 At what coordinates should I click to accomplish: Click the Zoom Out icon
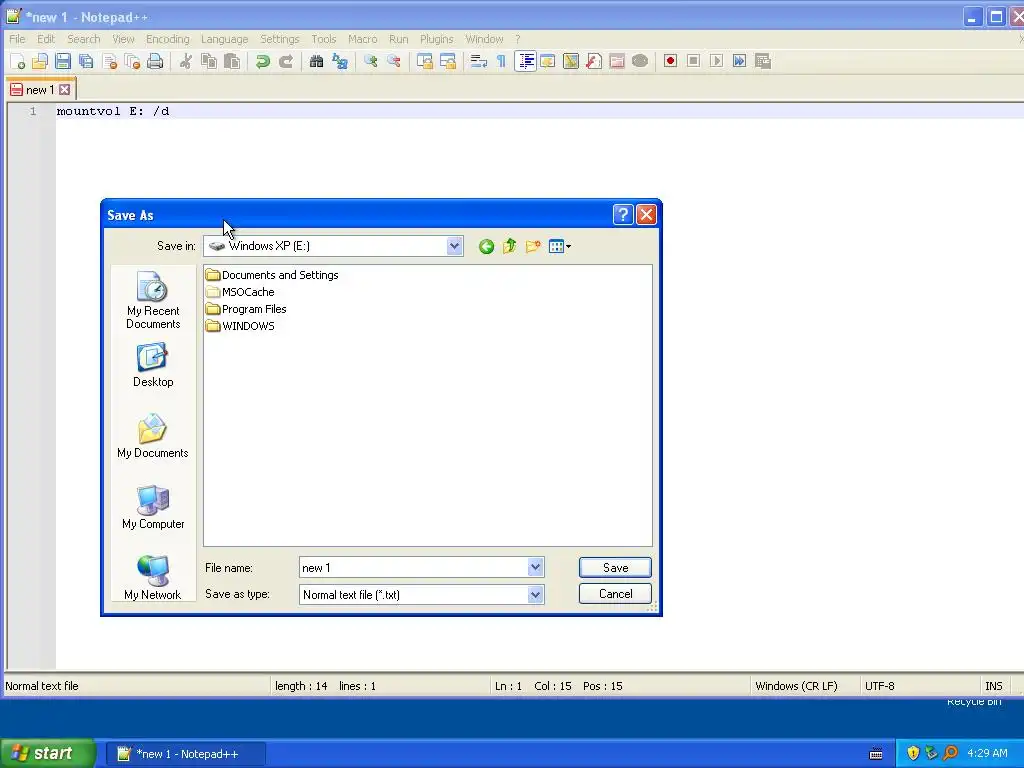[393, 61]
